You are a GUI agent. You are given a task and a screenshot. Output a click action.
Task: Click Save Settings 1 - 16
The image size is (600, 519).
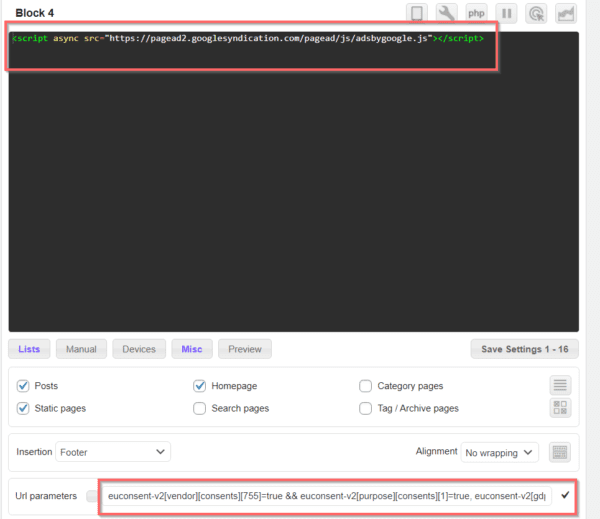click(525, 349)
